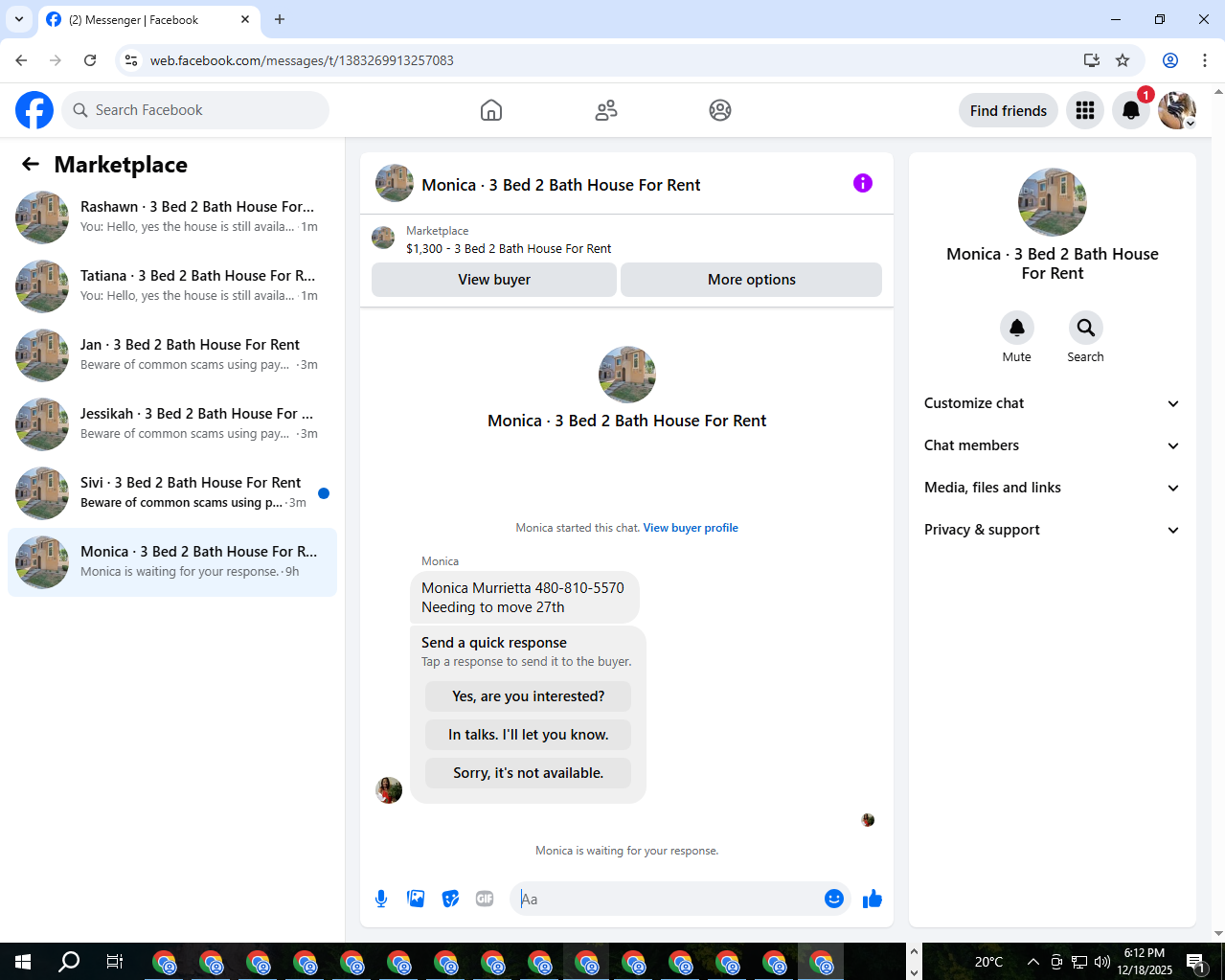Screen dimensions: 1225x980
Task: Expand Customize chat section
Action: click(1053, 403)
